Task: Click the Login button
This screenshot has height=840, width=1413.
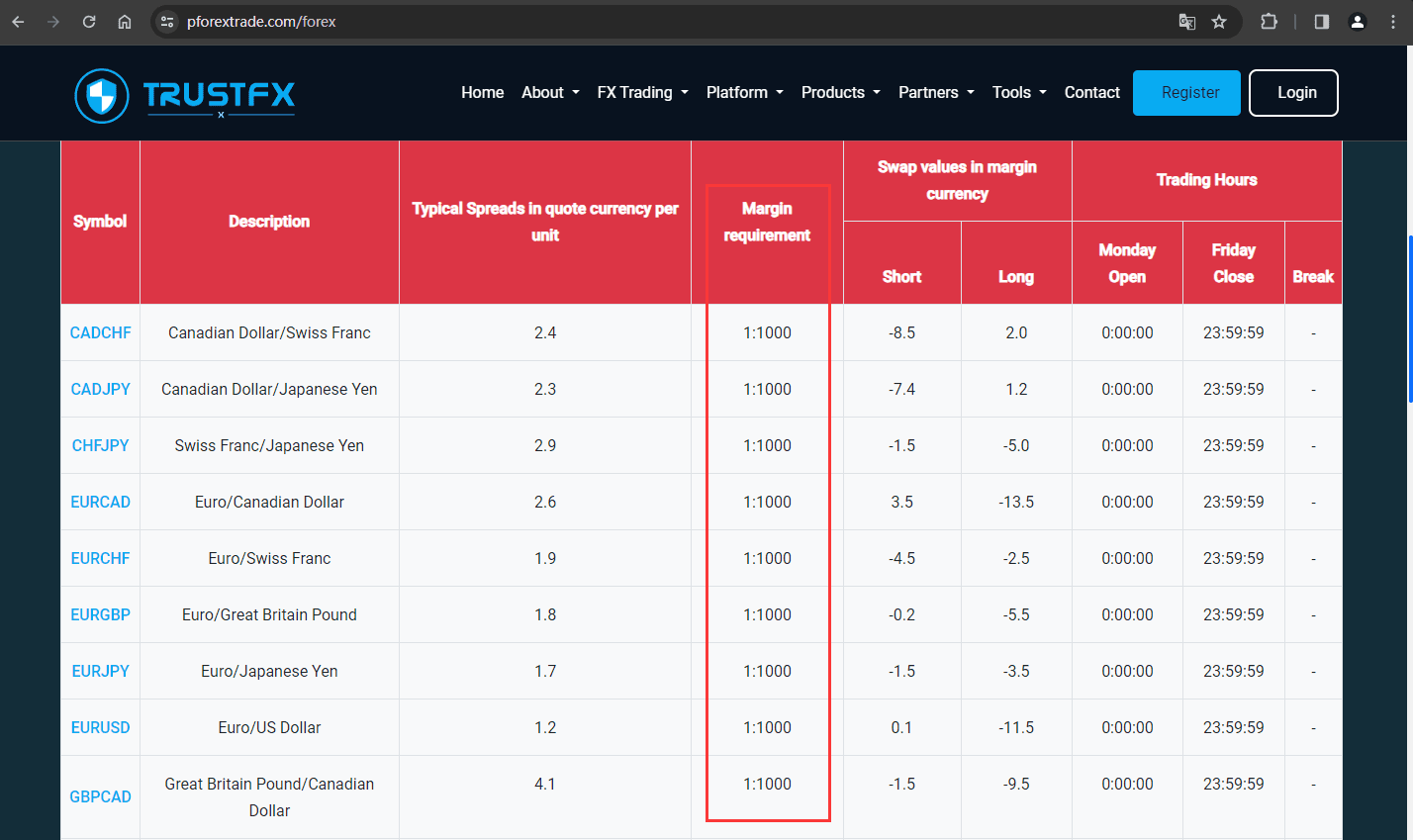Action: pos(1293,93)
